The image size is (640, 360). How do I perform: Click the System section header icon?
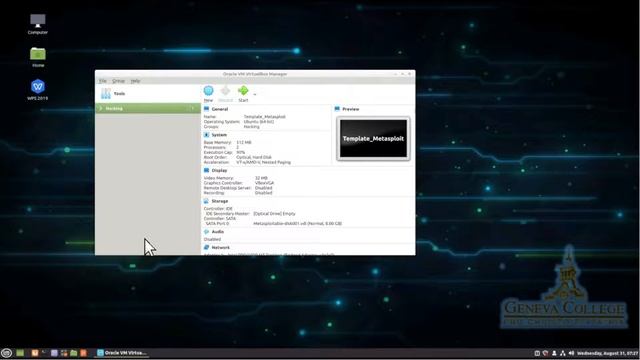tap(206, 135)
